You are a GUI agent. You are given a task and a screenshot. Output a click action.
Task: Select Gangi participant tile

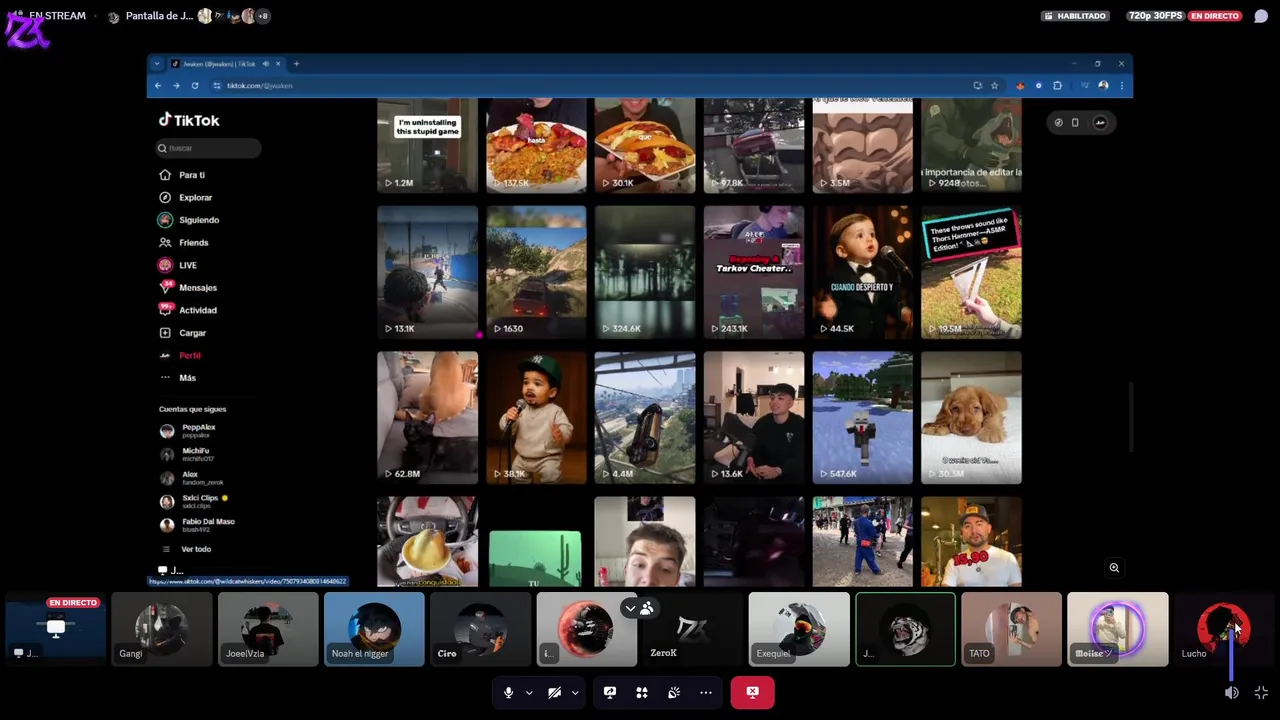[x=162, y=629]
